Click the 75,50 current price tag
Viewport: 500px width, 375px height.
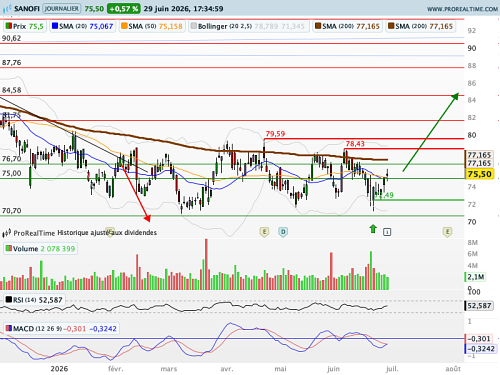click(x=479, y=174)
